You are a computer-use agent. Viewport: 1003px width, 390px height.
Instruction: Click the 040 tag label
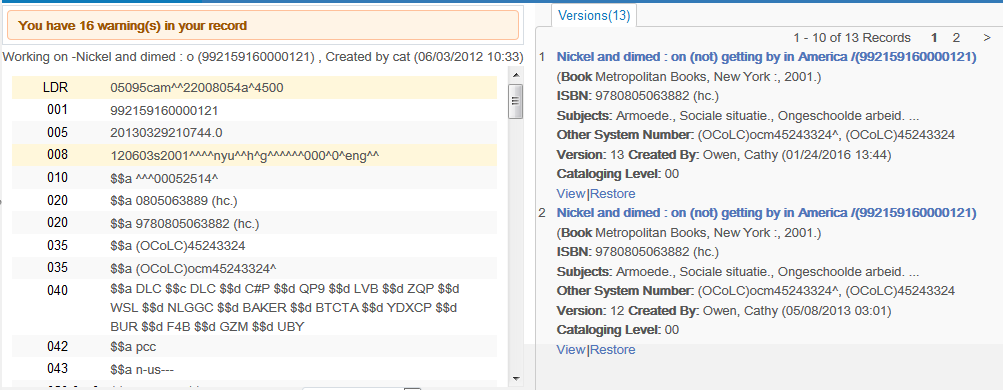coord(57,291)
